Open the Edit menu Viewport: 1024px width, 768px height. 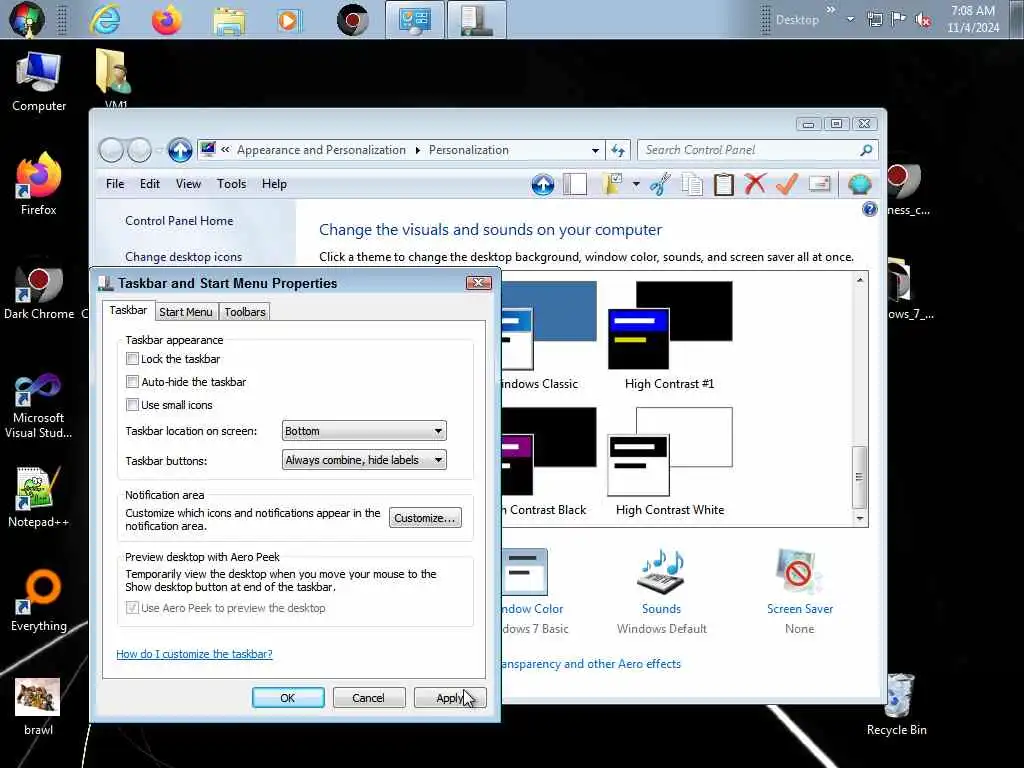pos(150,184)
